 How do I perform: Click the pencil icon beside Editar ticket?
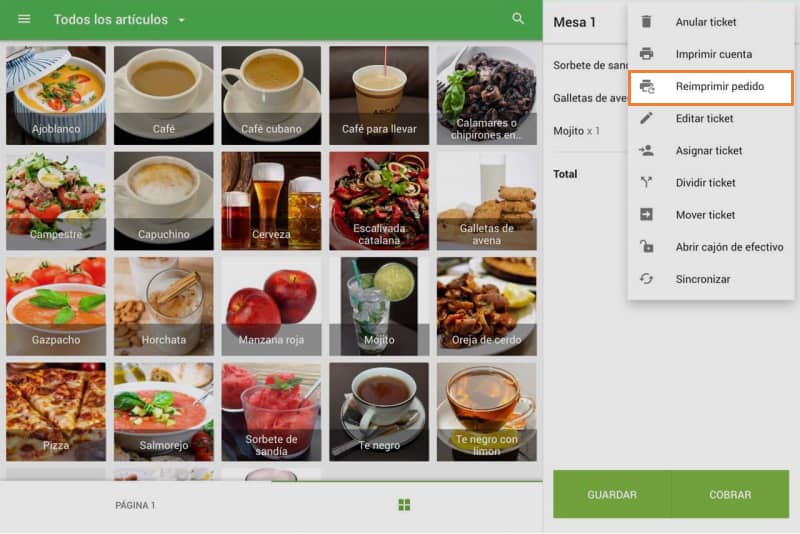[x=646, y=118]
